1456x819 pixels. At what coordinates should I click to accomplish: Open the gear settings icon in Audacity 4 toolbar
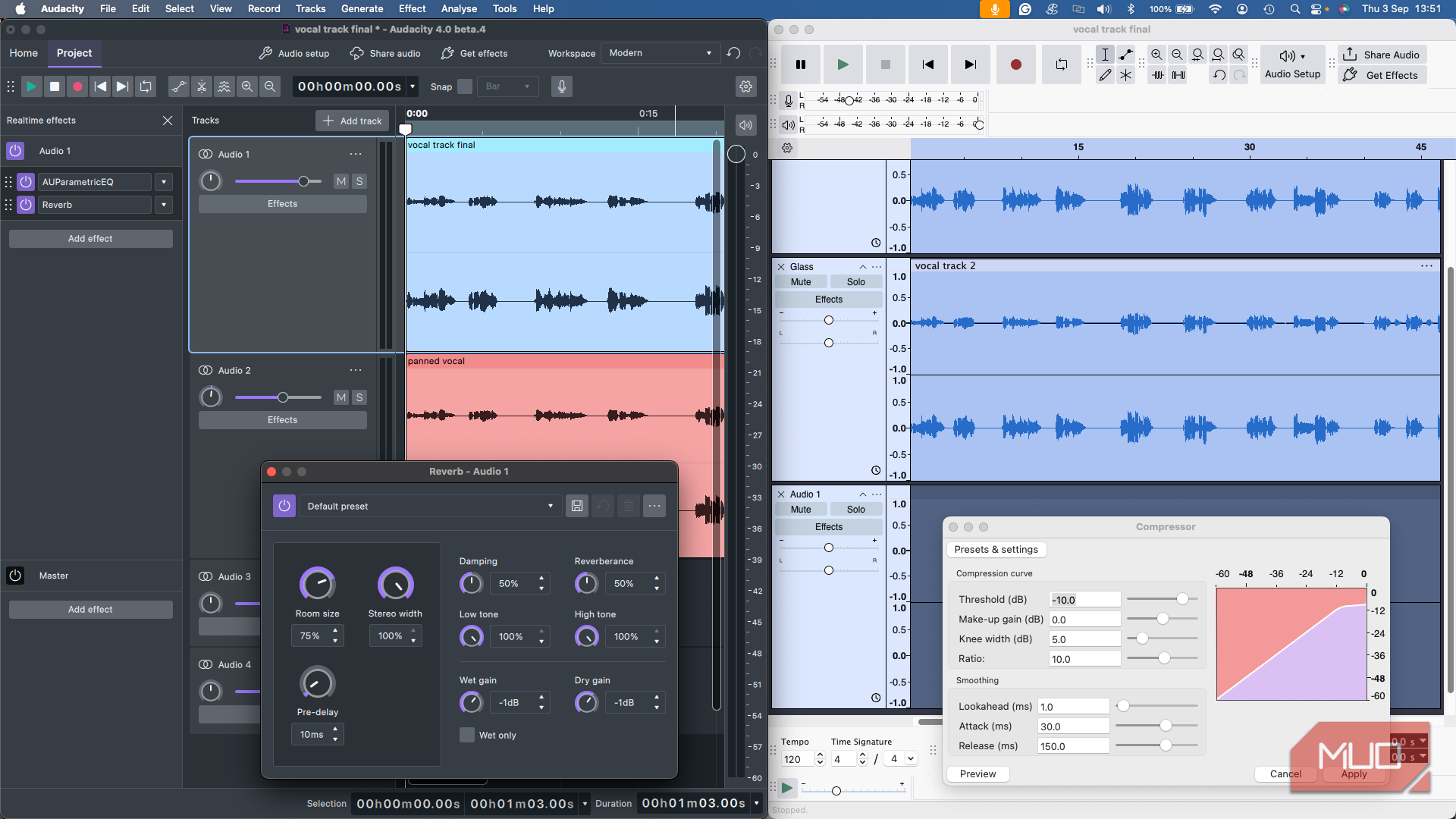(746, 86)
